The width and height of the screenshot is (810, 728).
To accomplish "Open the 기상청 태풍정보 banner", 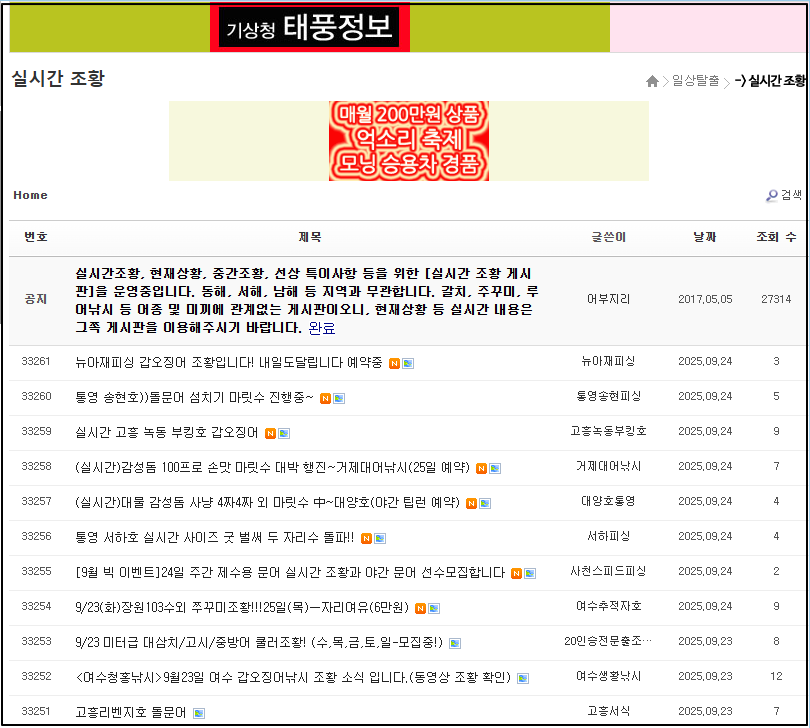I will click(x=310, y=28).
